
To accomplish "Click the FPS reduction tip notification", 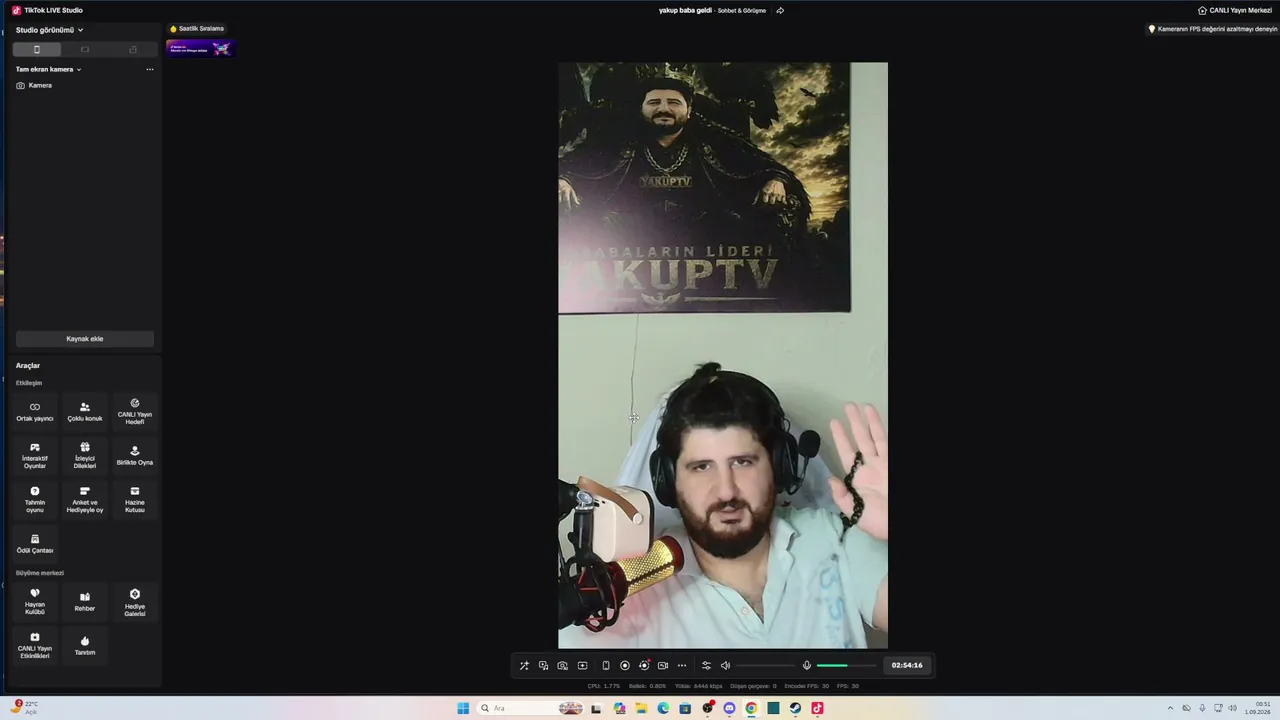I will pyautogui.click(x=1212, y=29).
